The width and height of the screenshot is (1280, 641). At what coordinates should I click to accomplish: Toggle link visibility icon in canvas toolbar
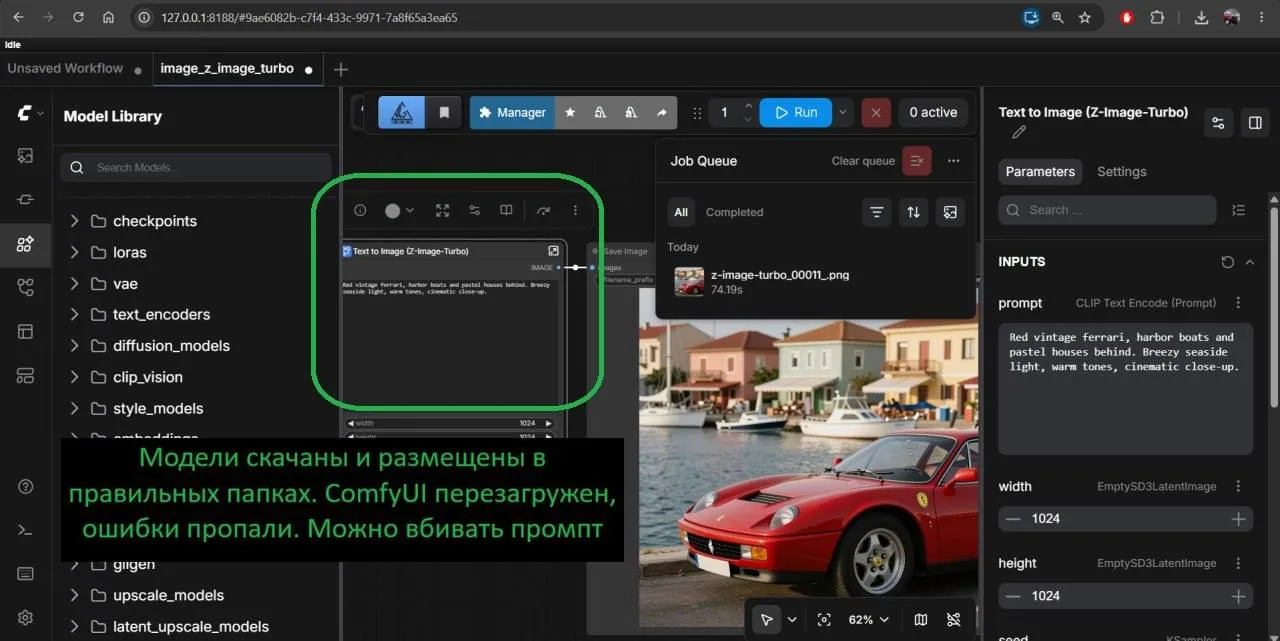(x=953, y=620)
